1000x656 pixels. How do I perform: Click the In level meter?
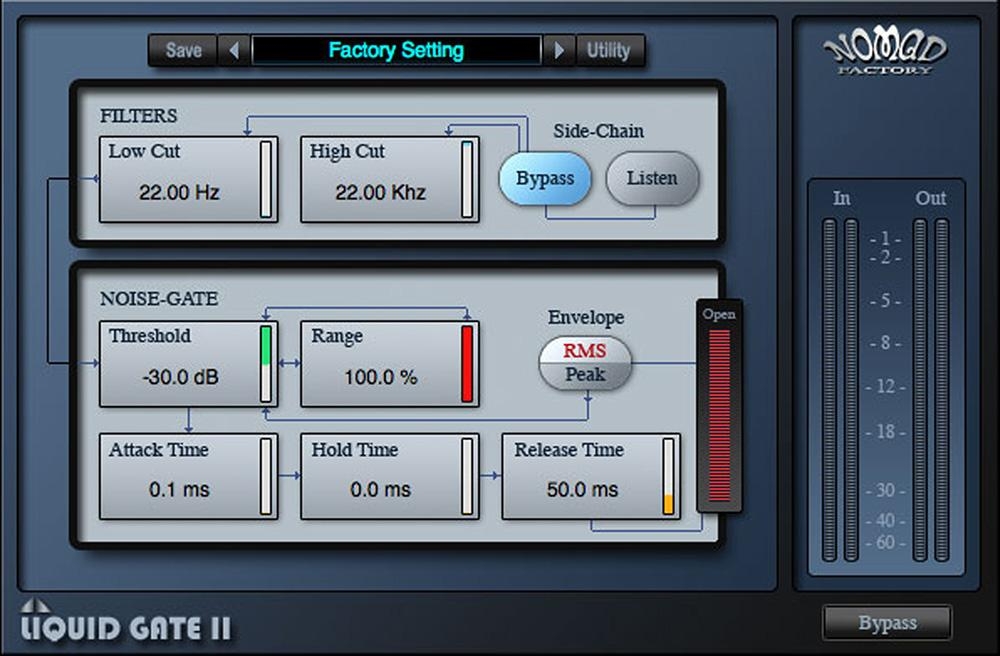click(x=840, y=390)
